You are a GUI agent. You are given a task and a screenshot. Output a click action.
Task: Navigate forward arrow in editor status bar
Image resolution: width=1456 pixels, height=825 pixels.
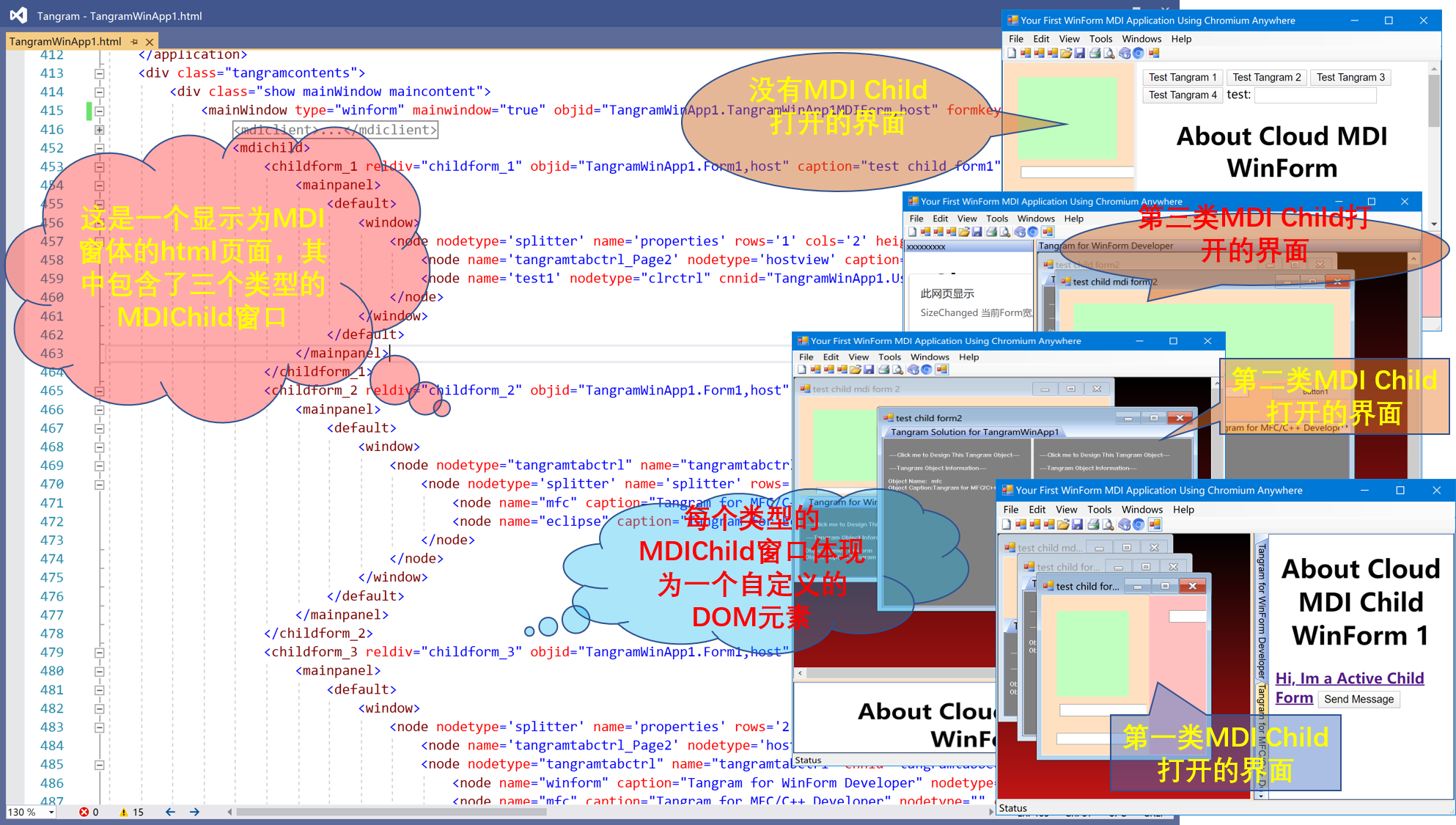[x=194, y=812]
